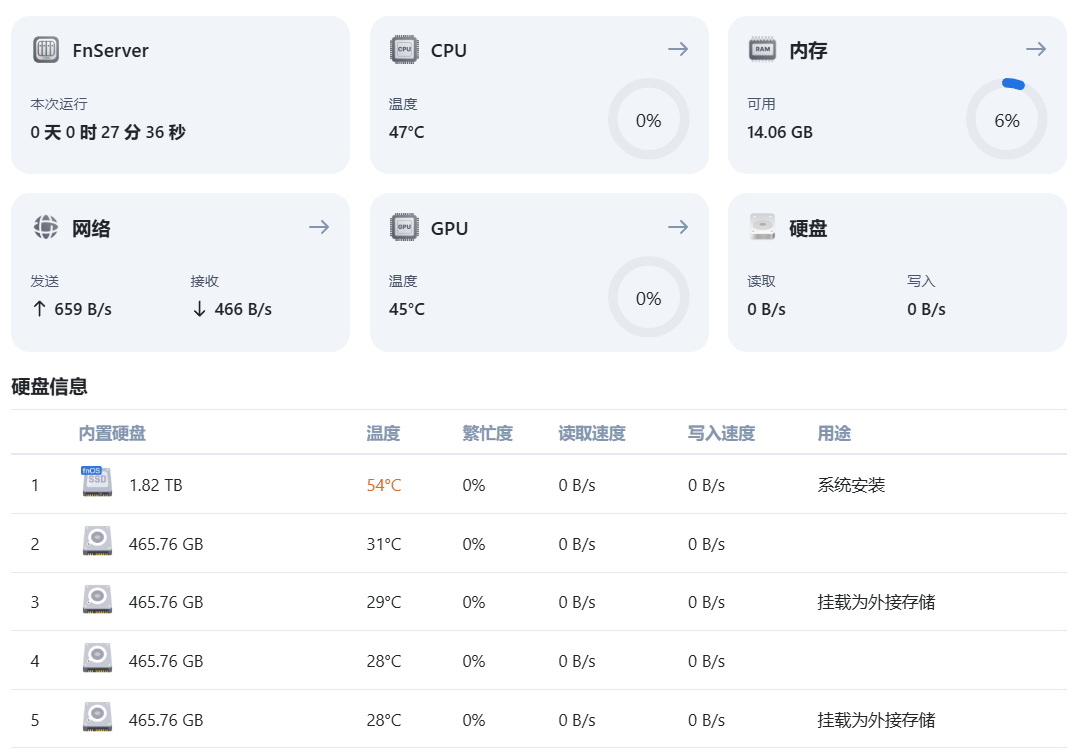The height and width of the screenshot is (750, 1073).
Task: Click the GPU chip icon
Action: (x=404, y=228)
